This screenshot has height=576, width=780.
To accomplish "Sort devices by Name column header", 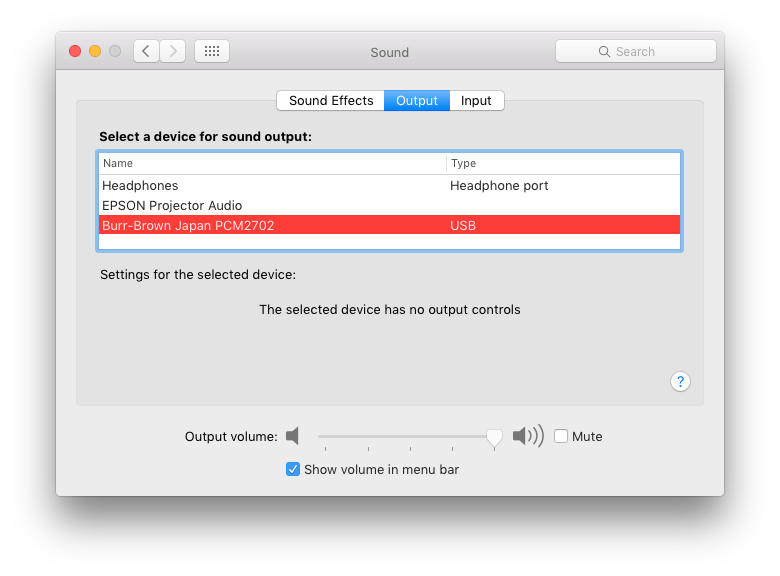I will [272, 163].
